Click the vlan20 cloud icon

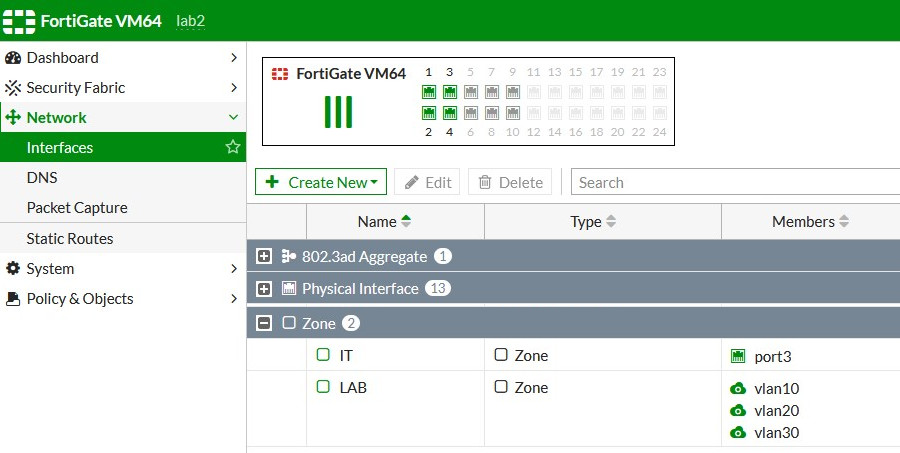tap(738, 411)
